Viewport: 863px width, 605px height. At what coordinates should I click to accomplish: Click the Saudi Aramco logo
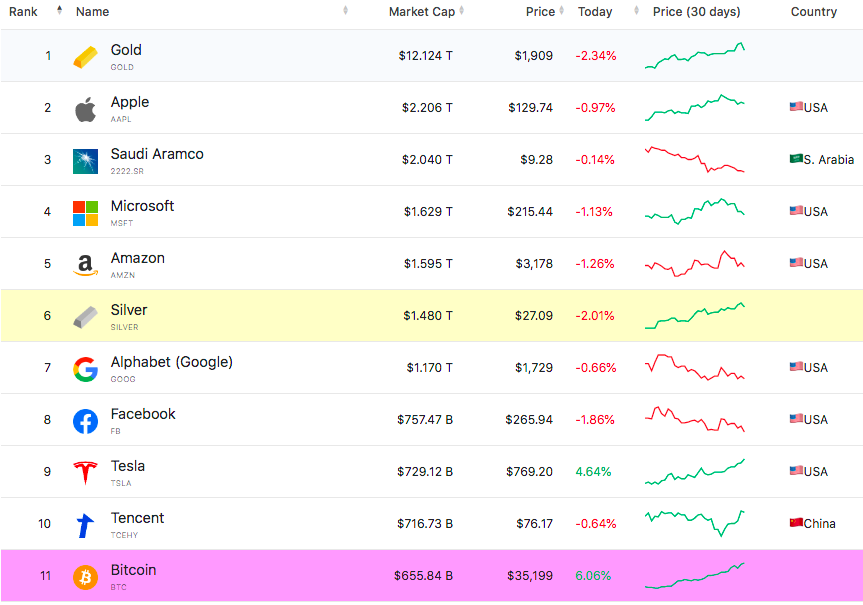[85, 161]
